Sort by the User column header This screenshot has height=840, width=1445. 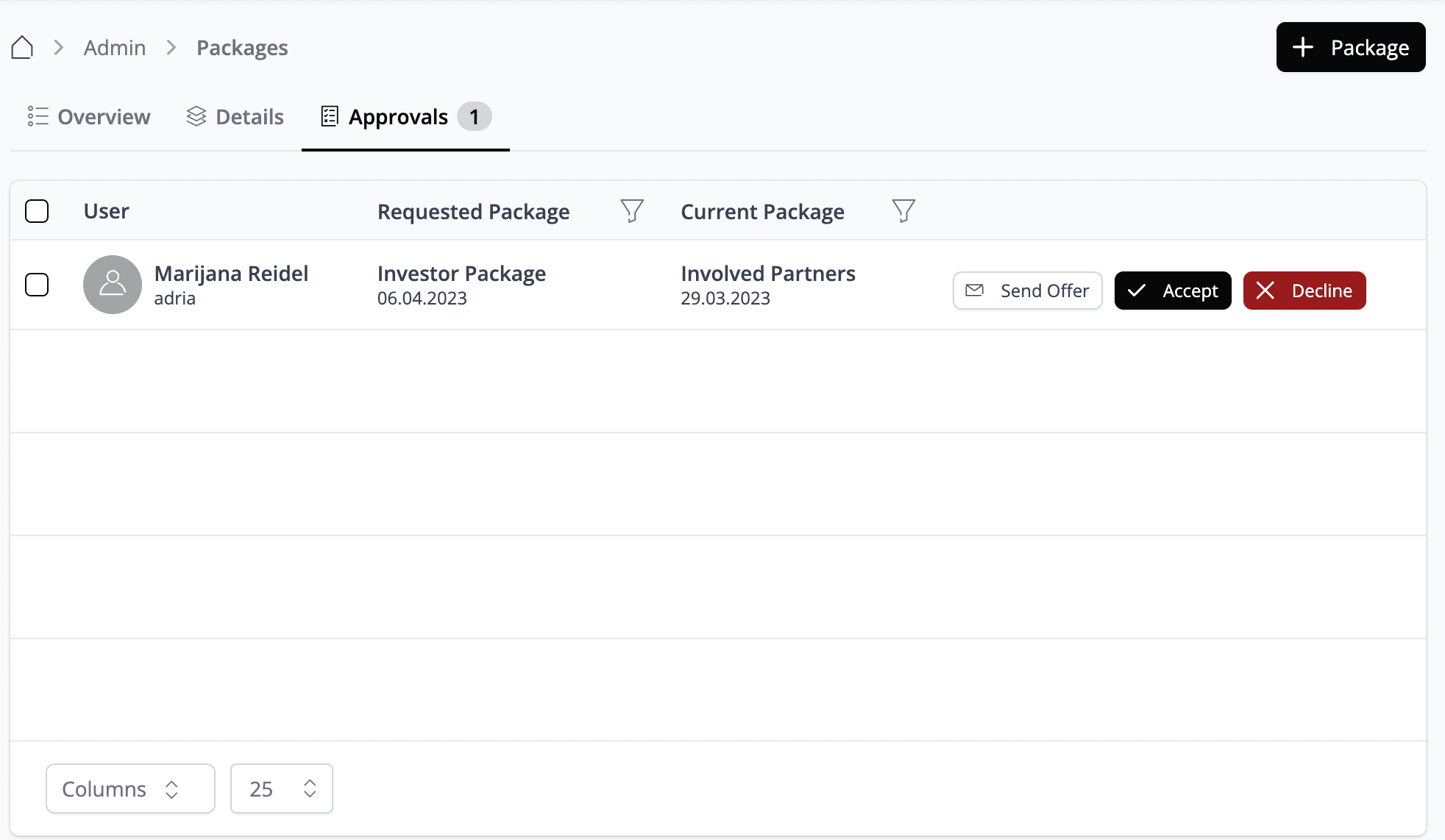107,211
